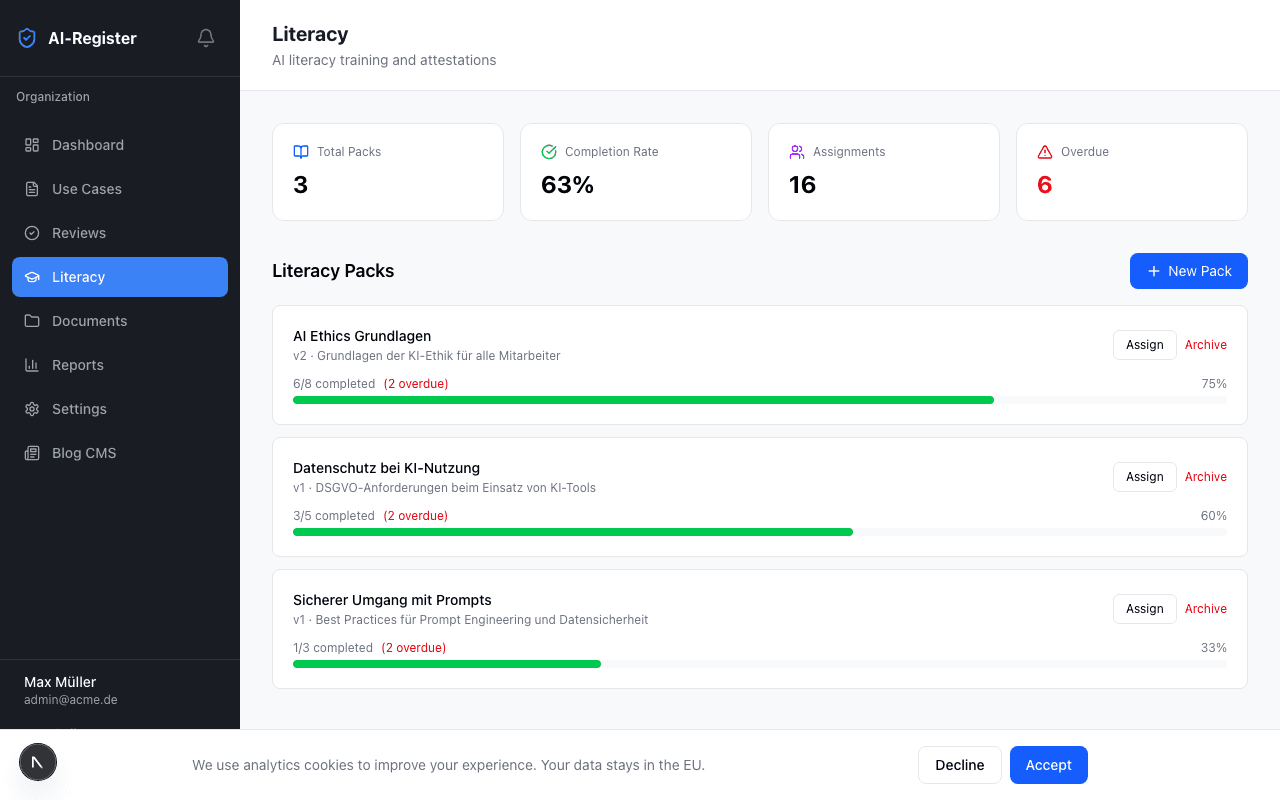Click the Blog CMS icon in sidebar

30,453
